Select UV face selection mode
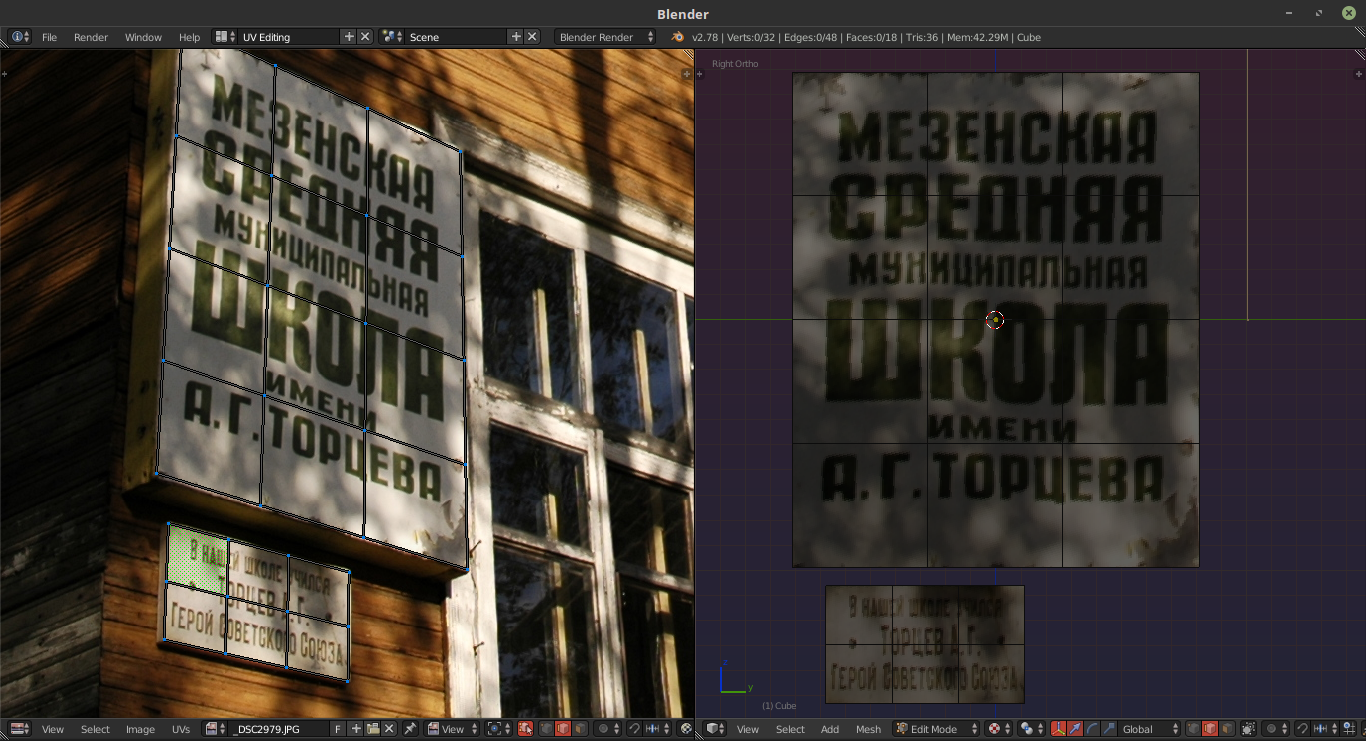This screenshot has height=741, width=1366. 580,729
